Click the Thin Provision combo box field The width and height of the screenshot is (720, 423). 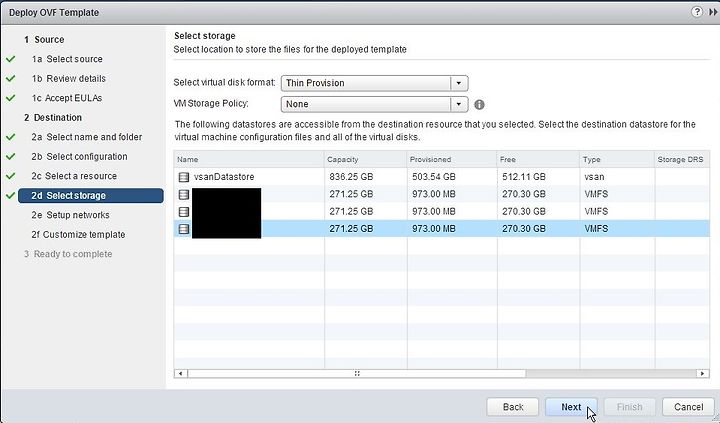tap(374, 83)
